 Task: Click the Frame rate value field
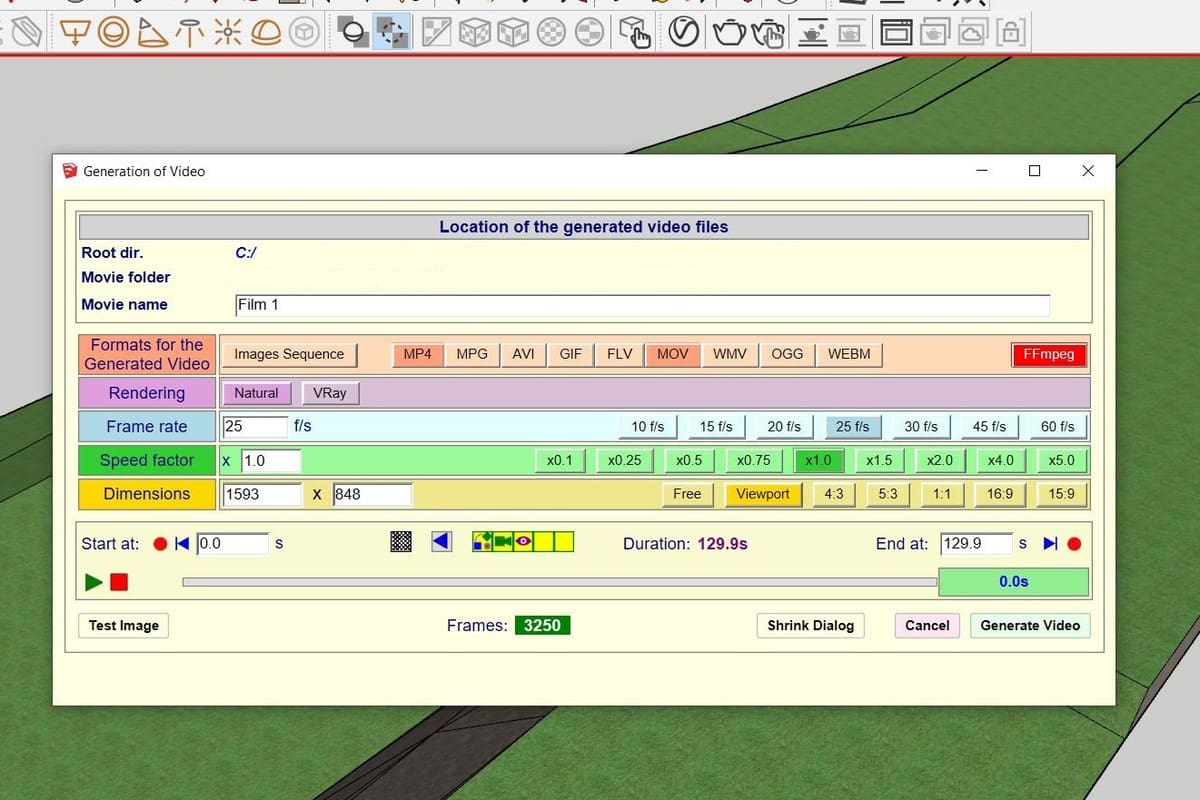(255, 426)
